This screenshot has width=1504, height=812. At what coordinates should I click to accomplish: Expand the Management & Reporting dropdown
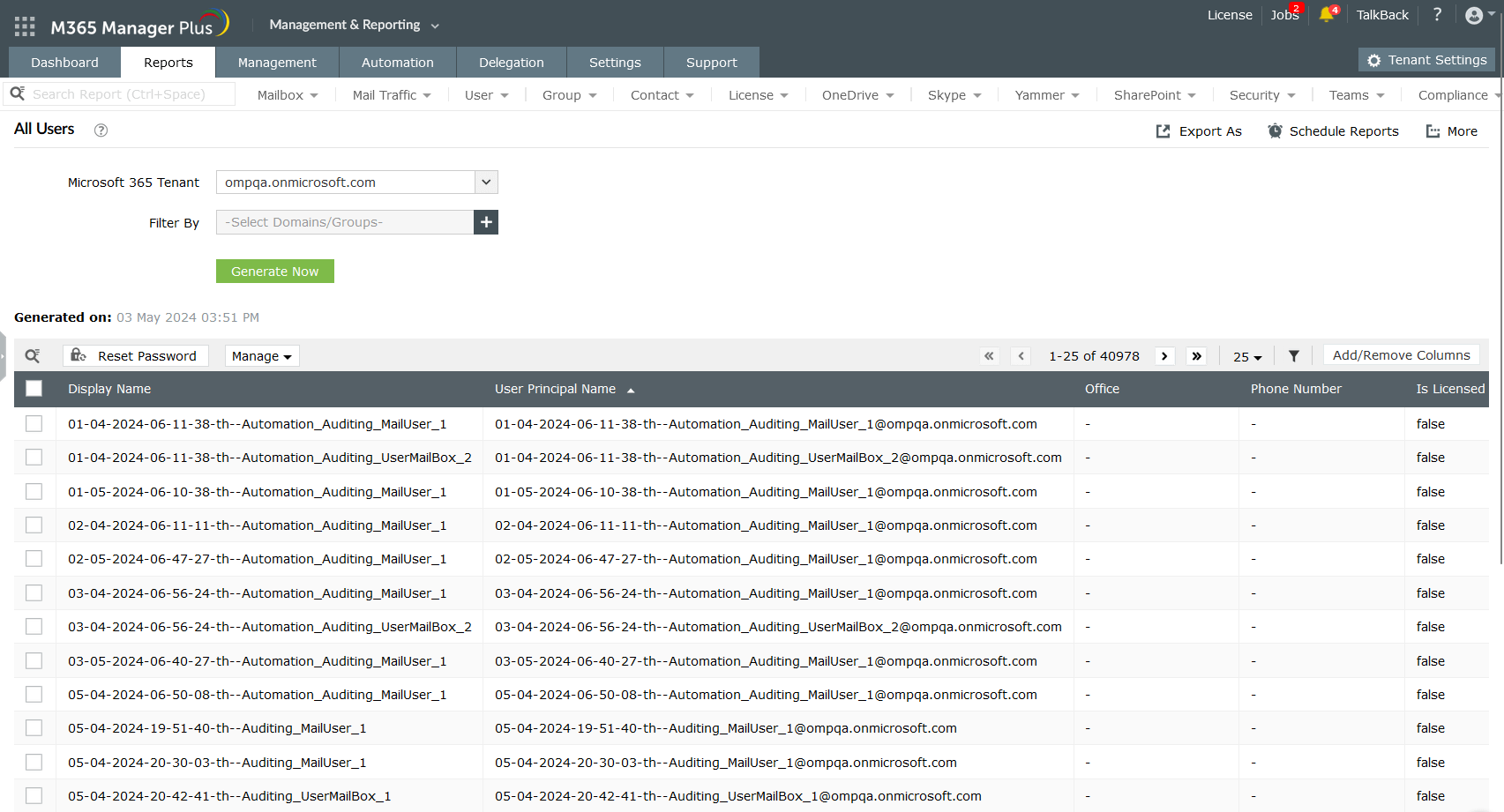tap(354, 25)
